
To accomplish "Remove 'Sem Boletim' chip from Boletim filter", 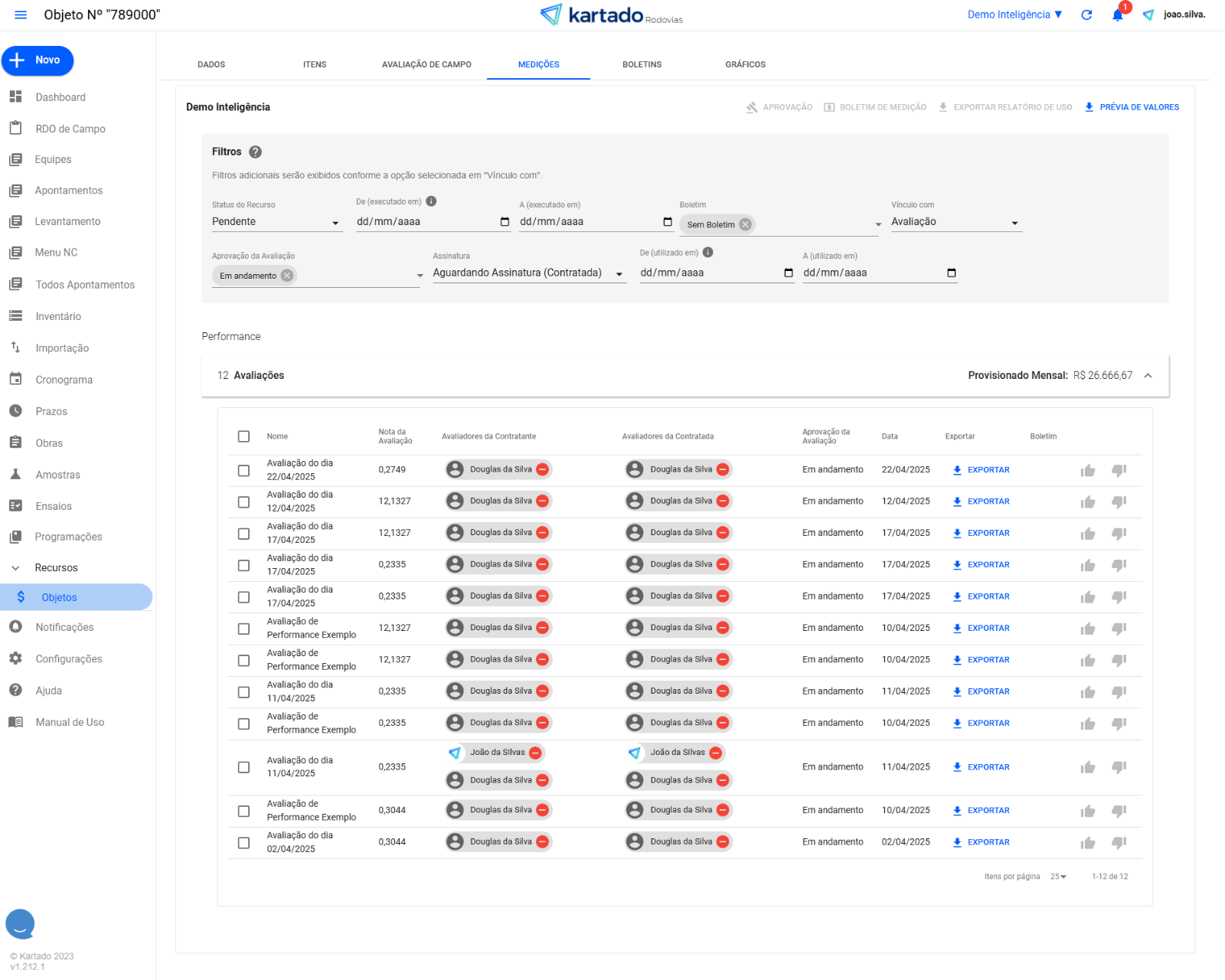I will [x=745, y=224].
